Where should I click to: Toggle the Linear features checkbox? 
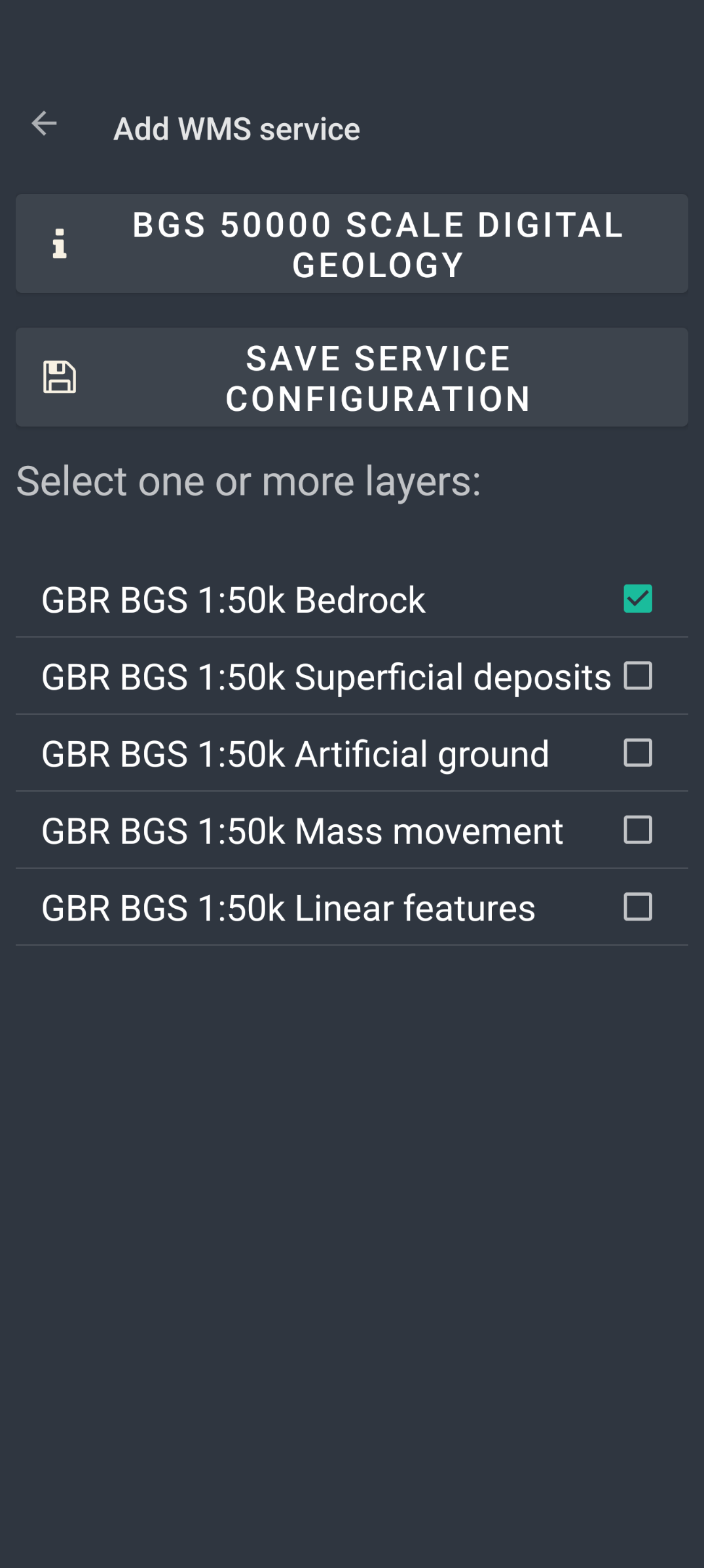pyautogui.click(x=637, y=908)
